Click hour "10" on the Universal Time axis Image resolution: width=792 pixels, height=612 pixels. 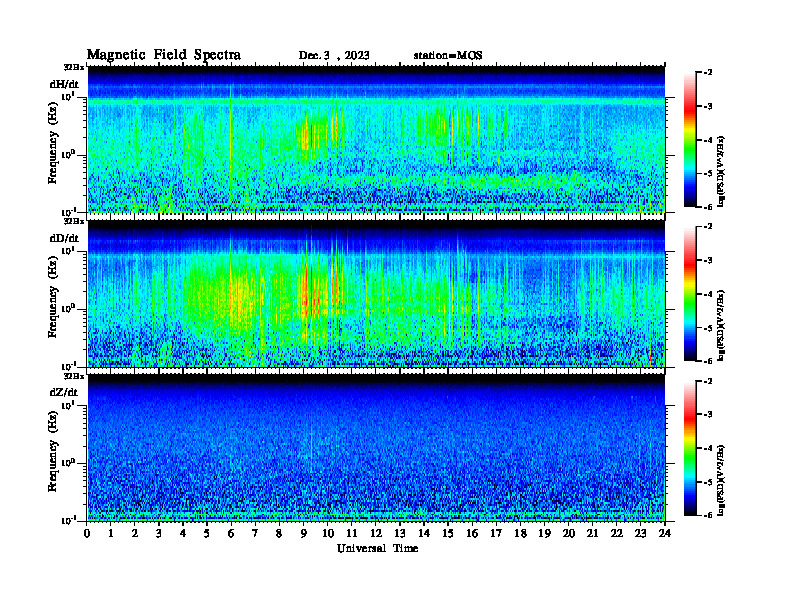[328, 534]
